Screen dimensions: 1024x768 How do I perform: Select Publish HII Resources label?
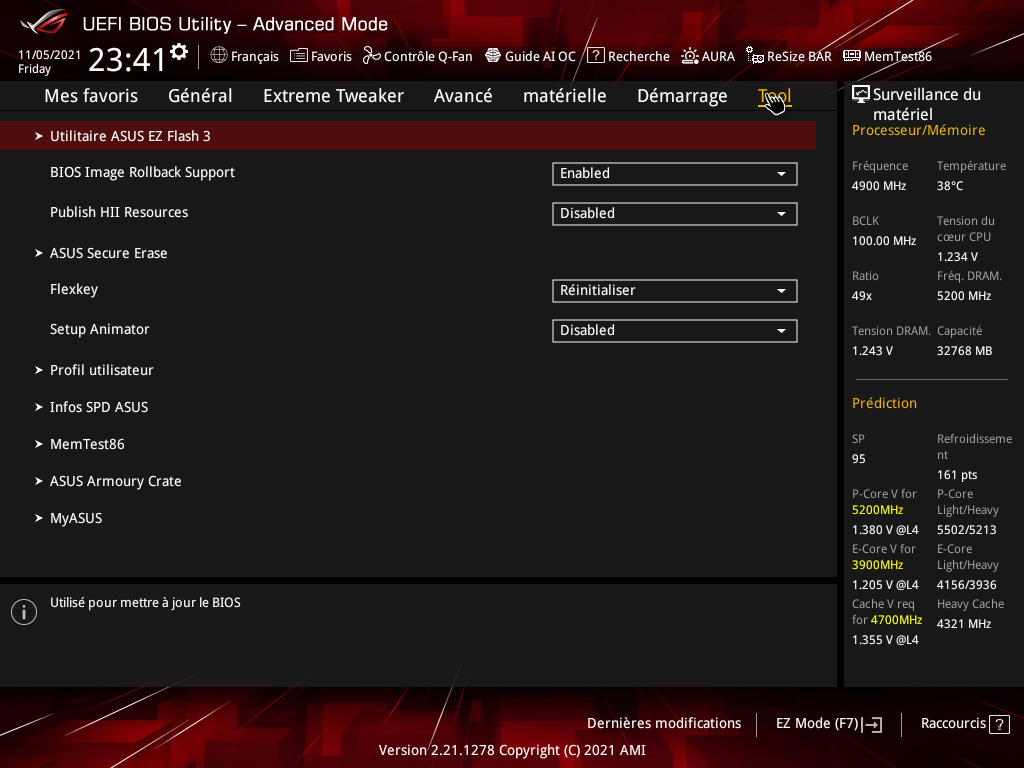tap(119, 212)
